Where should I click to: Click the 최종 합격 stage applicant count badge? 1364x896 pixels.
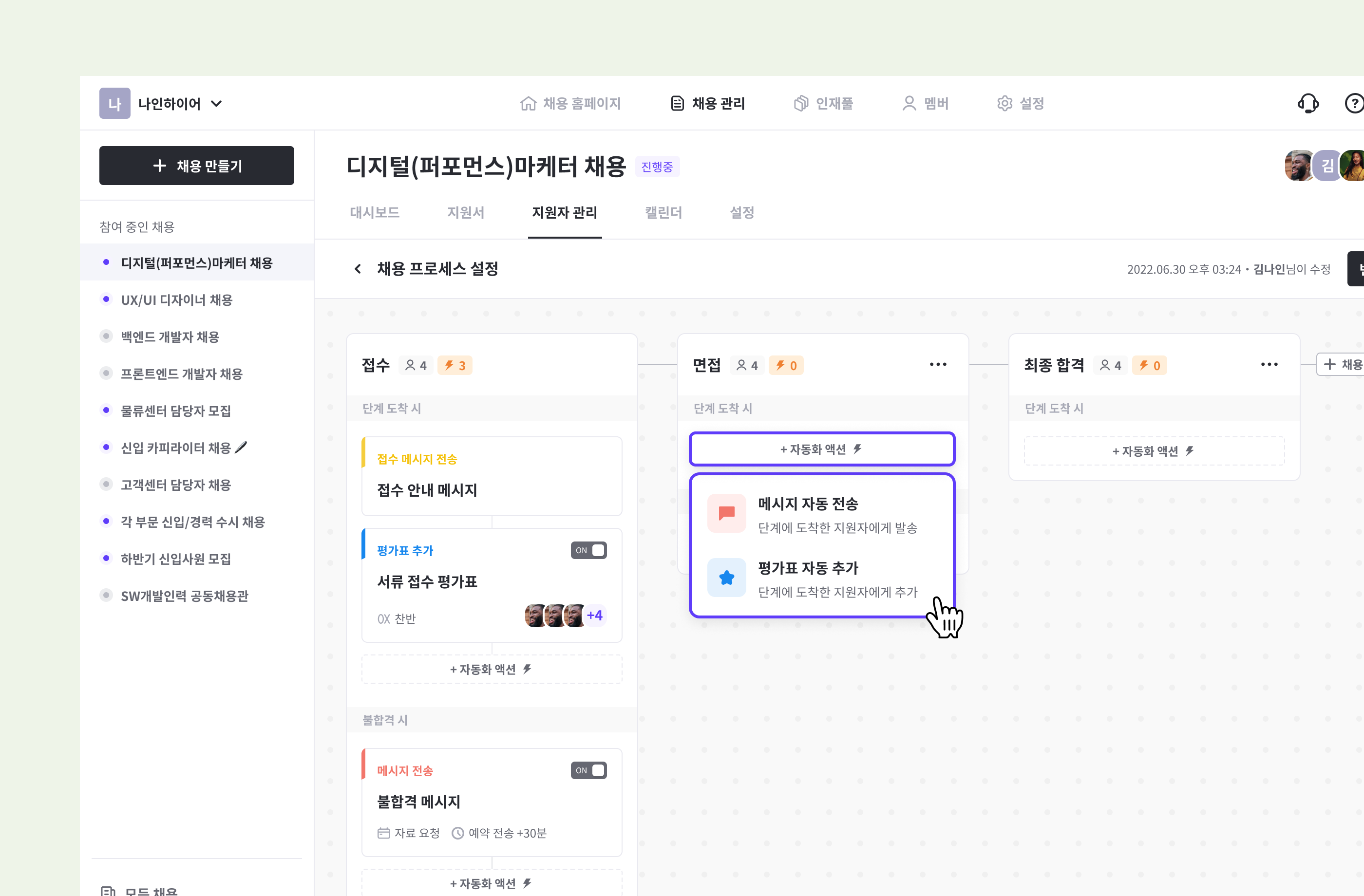1111,366
